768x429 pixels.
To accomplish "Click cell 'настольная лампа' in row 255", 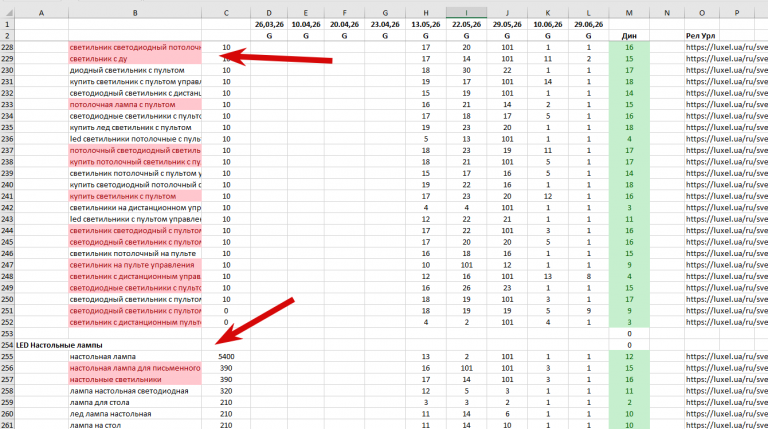I will [135, 357].
